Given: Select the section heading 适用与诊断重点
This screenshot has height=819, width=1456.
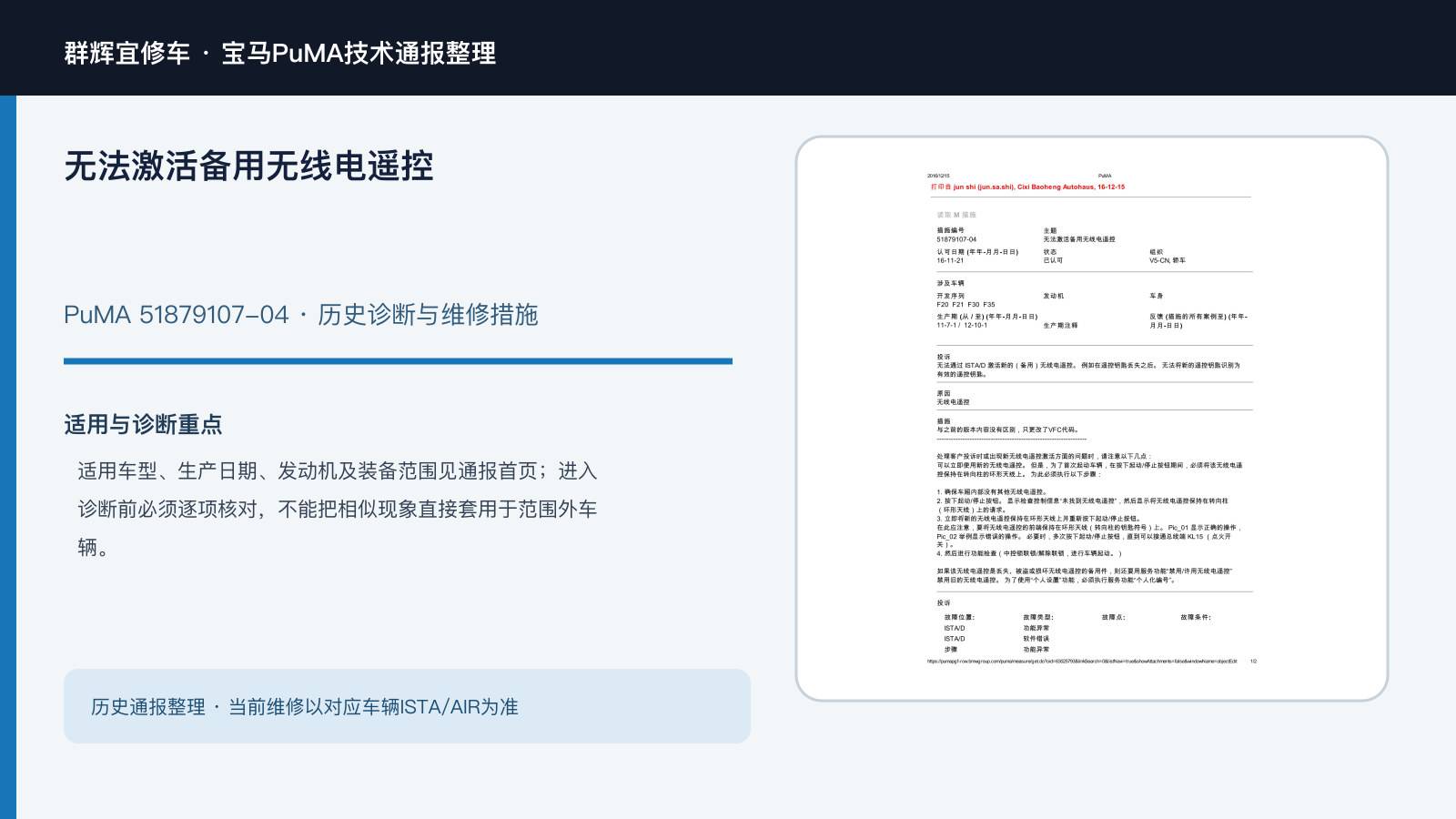Looking at the screenshot, I should click(143, 424).
